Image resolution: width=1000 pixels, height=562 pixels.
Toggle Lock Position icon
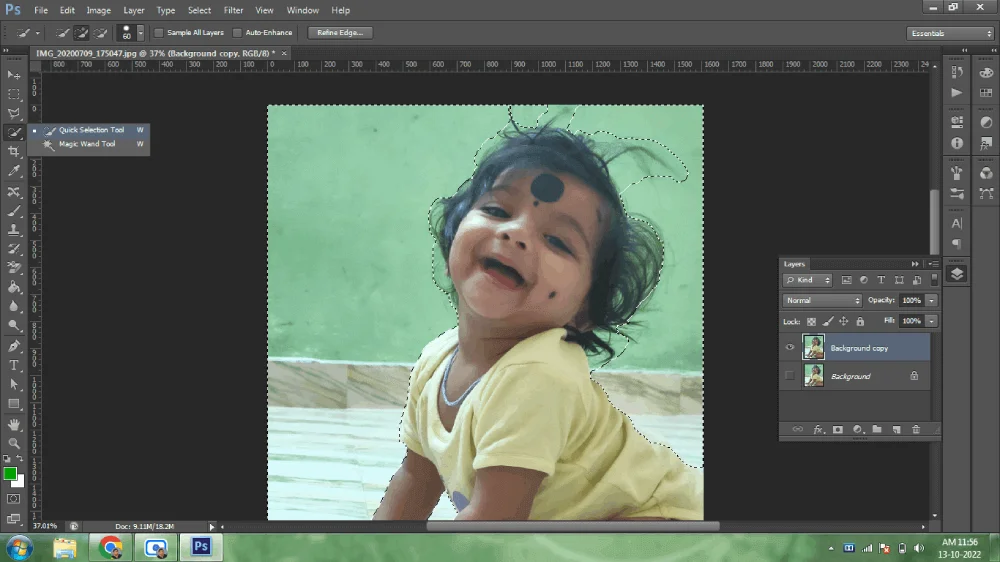point(844,322)
